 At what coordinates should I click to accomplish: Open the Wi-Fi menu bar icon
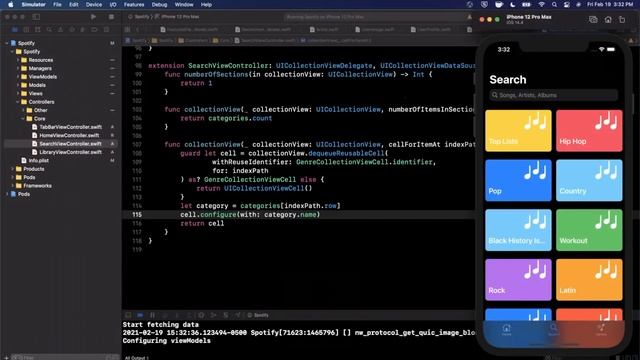(541, 4)
